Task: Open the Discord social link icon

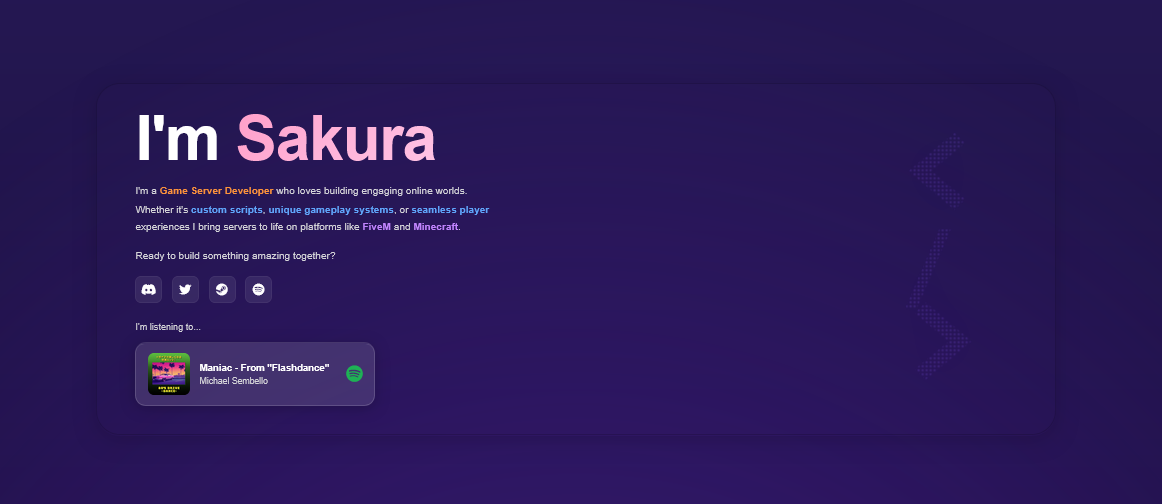Action: tap(148, 290)
